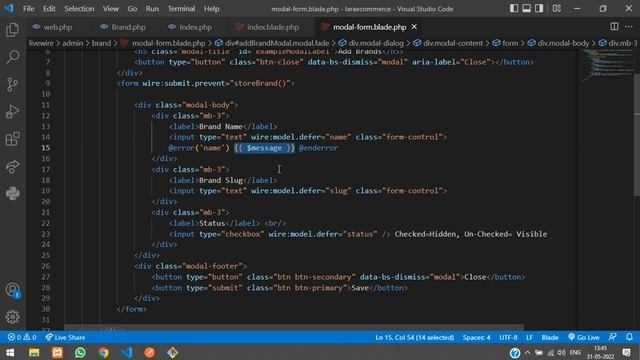Start Live Share from status bar
Image resolution: width=640 pixels, height=360 pixels.
tap(65, 337)
